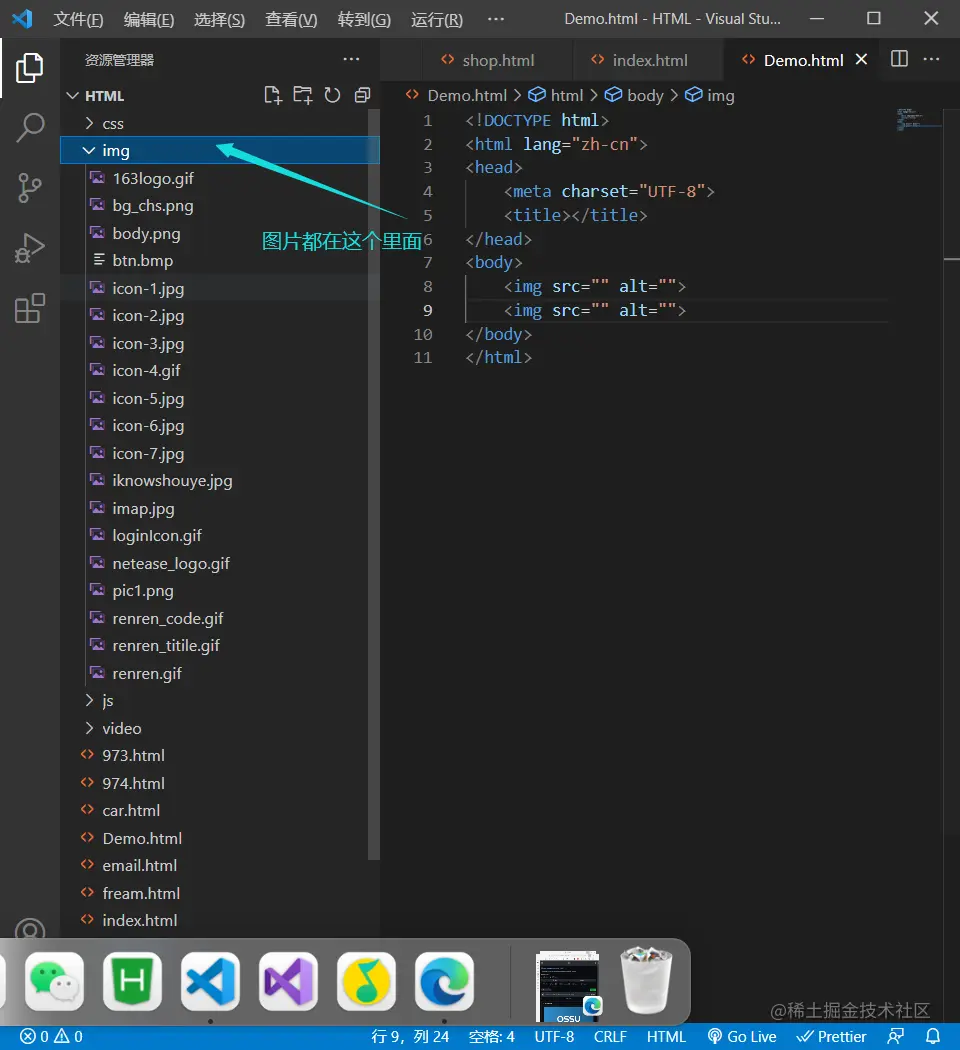Open Visual Studio from the dock
This screenshot has height=1050, width=960.
click(x=289, y=982)
